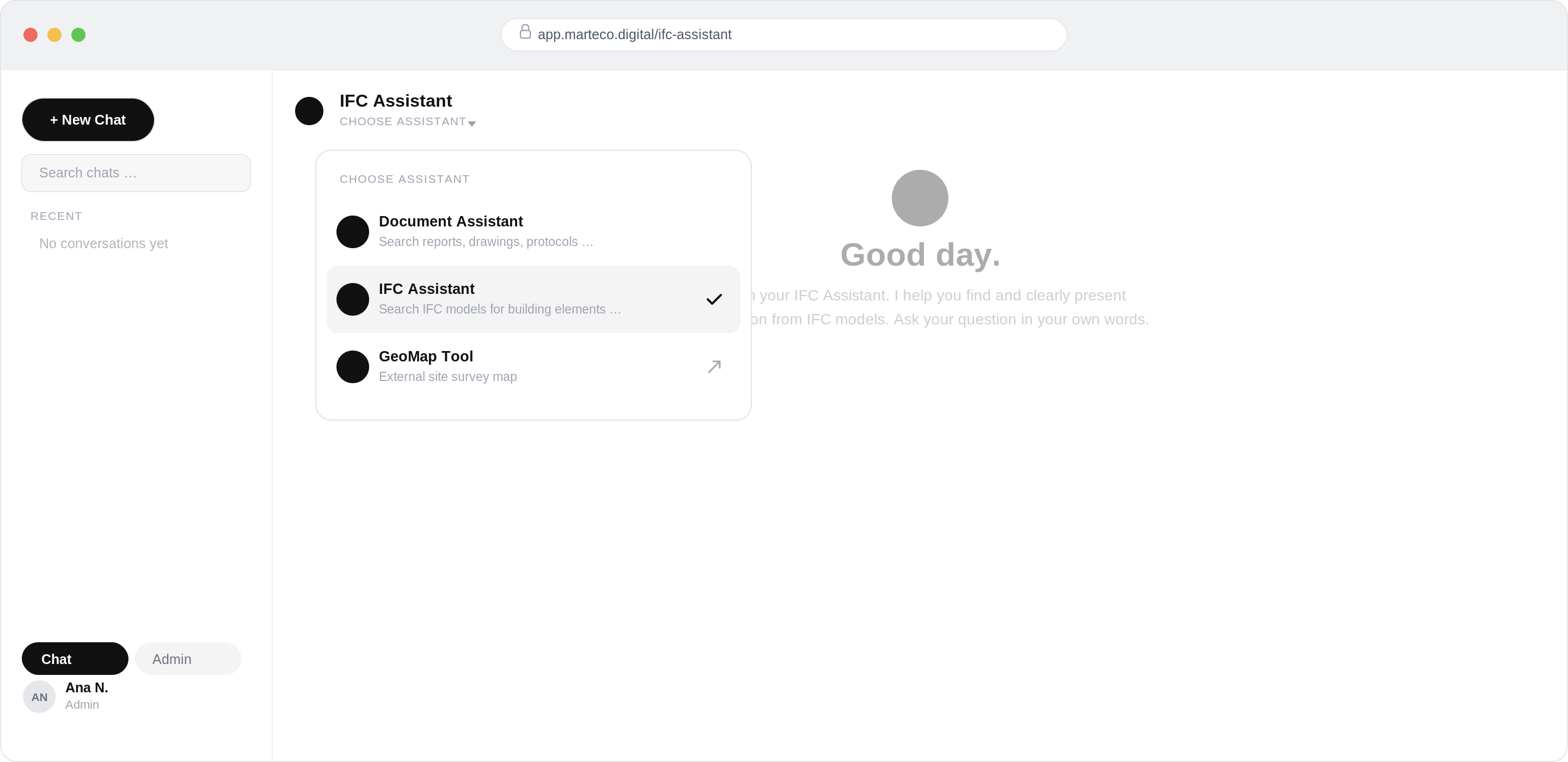Image resolution: width=1568 pixels, height=762 pixels.
Task: Click the grey greeting avatar circle
Action: click(x=919, y=198)
